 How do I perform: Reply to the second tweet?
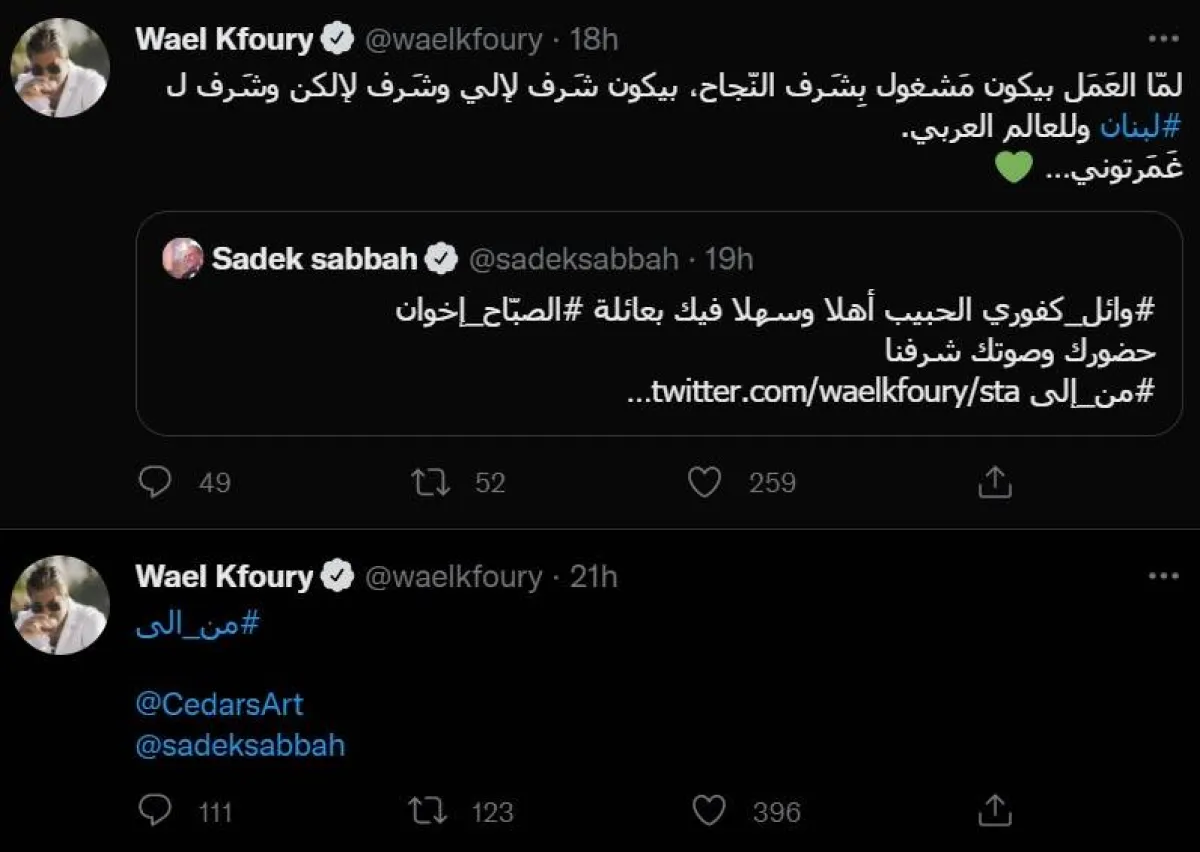click(155, 811)
